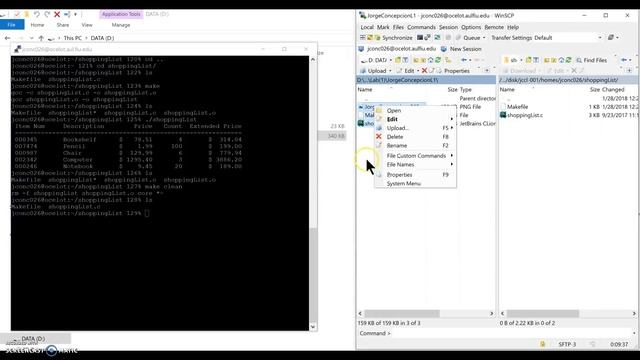Viewport: 640px width, 360px height.
Task: Choose Edit in the context menu
Action: coord(415,119)
